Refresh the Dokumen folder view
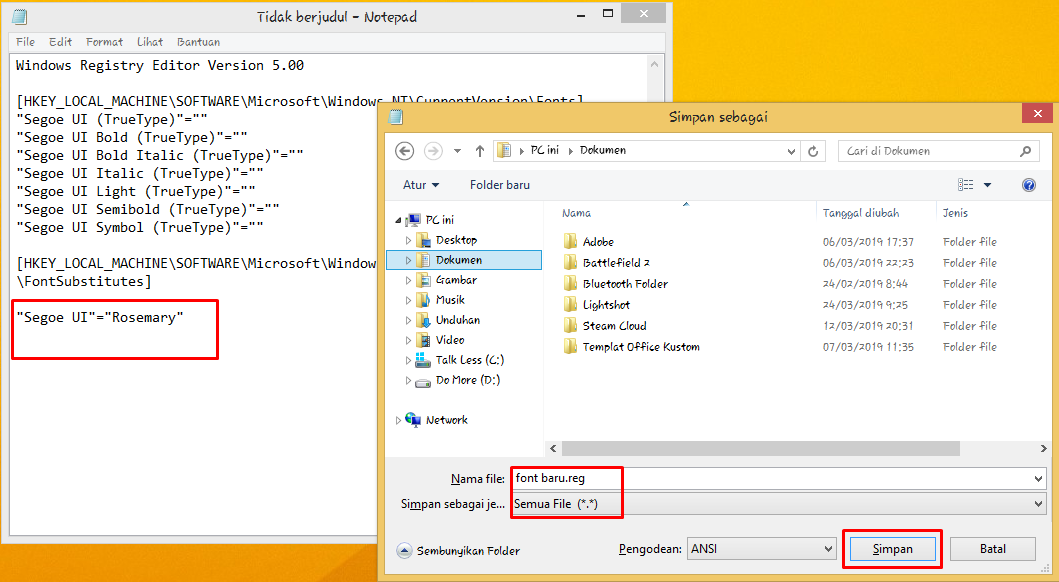The width and height of the screenshot is (1059, 582). pos(813,151)
